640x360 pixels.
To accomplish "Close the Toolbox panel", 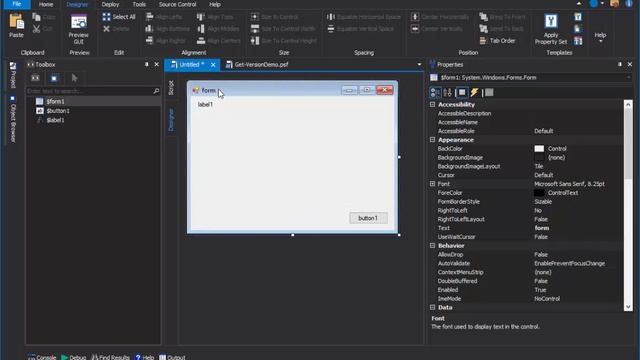I will 156,64.
